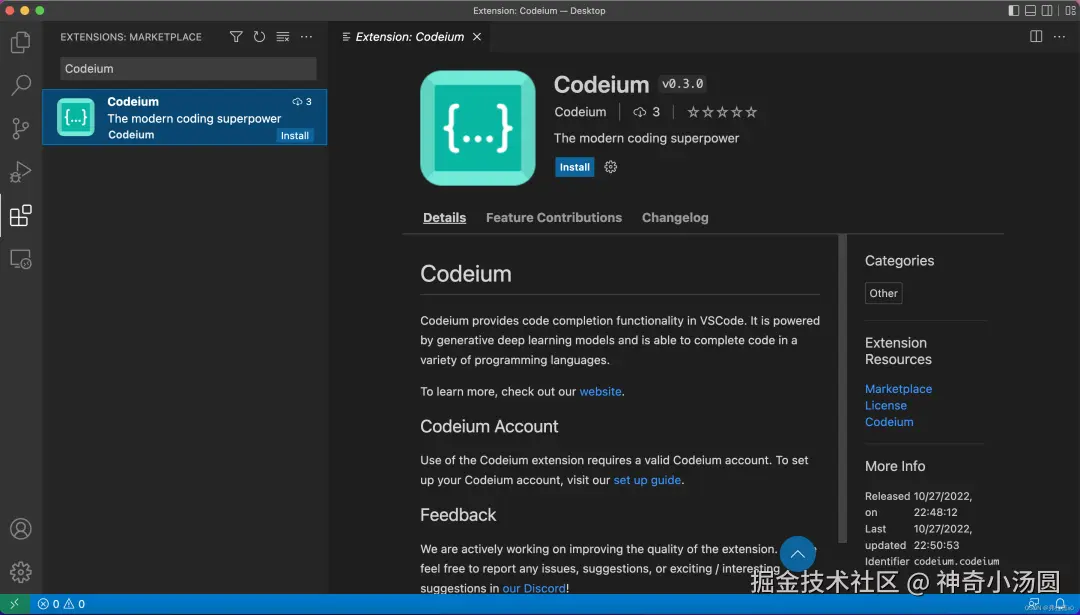Clear extensions search results
Screen dimensions: 1080x615
(282, 37)
